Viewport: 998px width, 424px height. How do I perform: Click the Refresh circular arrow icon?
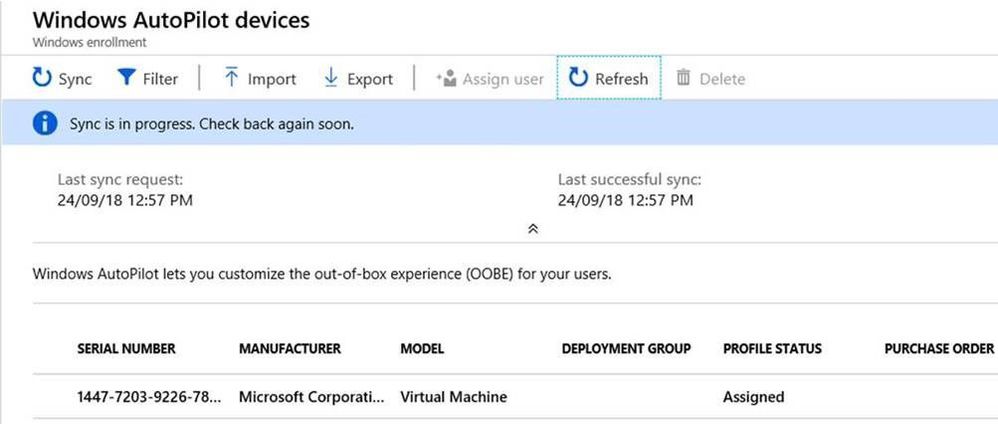pos(578,78)
